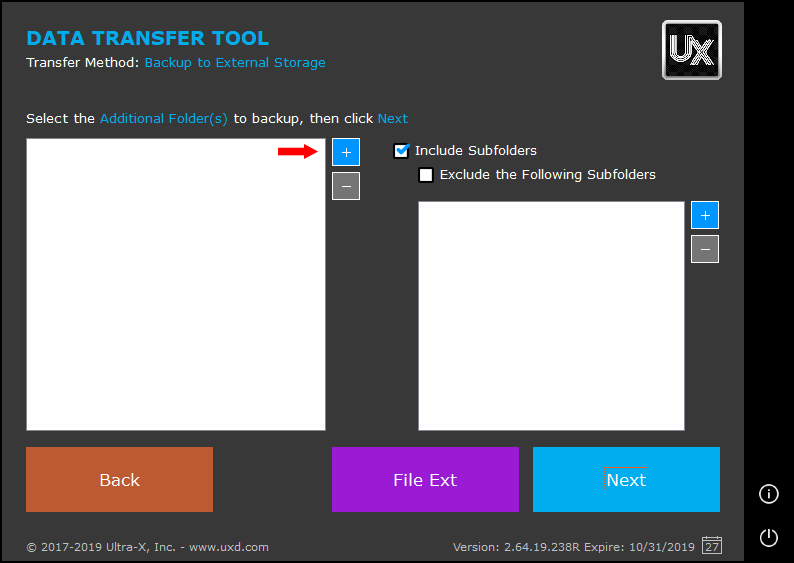Click the blue Additional Folder(s) text
Viewport: 794px width, 563px height.
pyautogui.click(x=164, y=118)
